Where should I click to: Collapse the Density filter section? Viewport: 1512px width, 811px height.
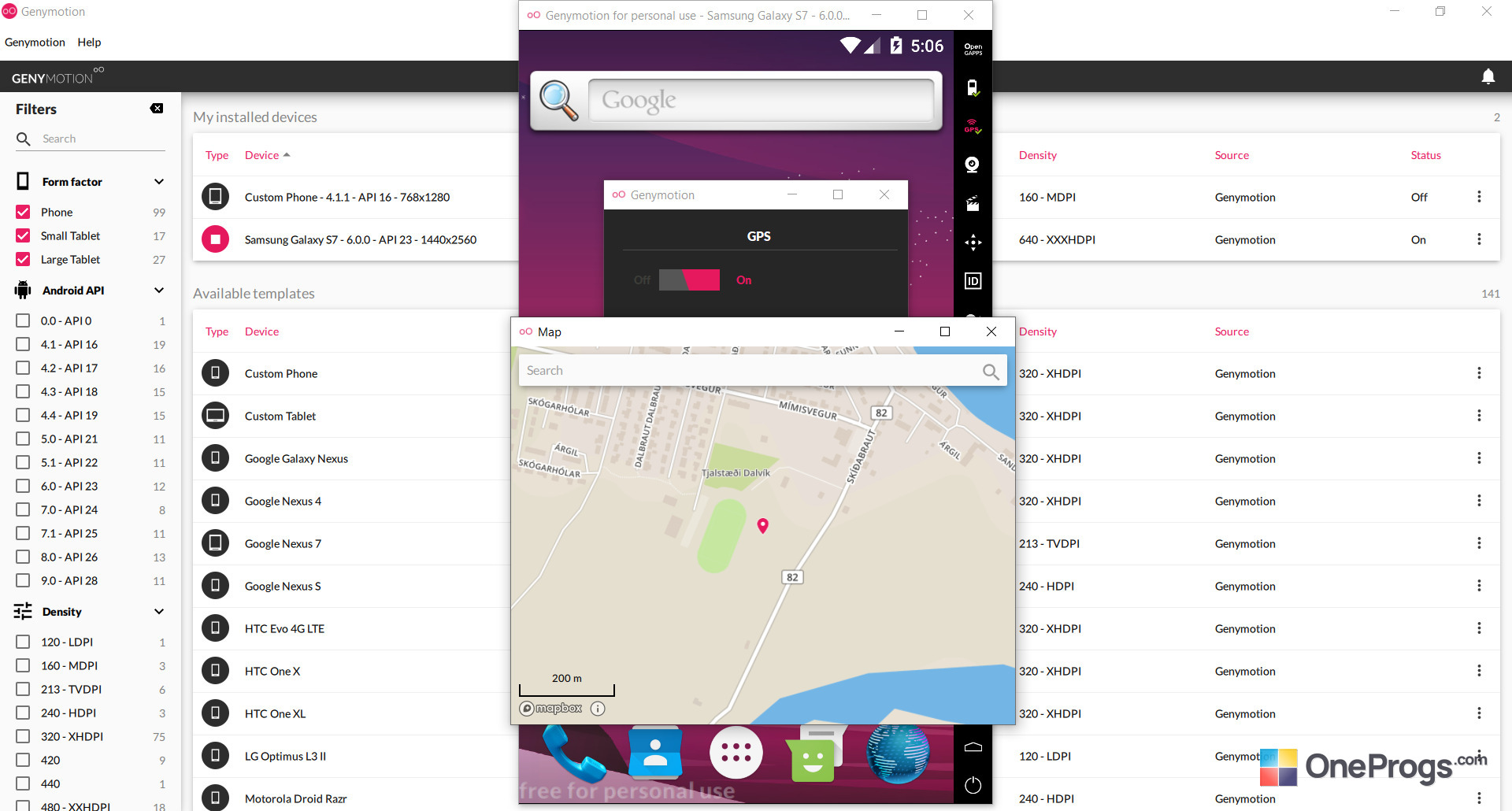click(x=159, y=612)
